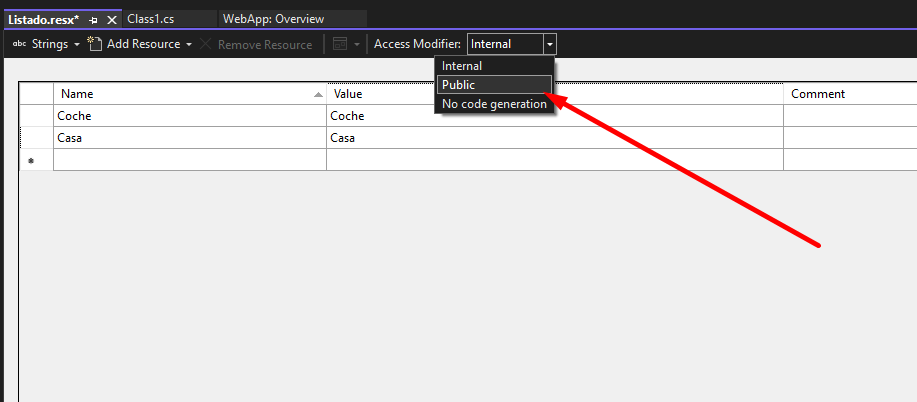
Task: Switch to the Class1.cs tab
Action: [151, 19]
